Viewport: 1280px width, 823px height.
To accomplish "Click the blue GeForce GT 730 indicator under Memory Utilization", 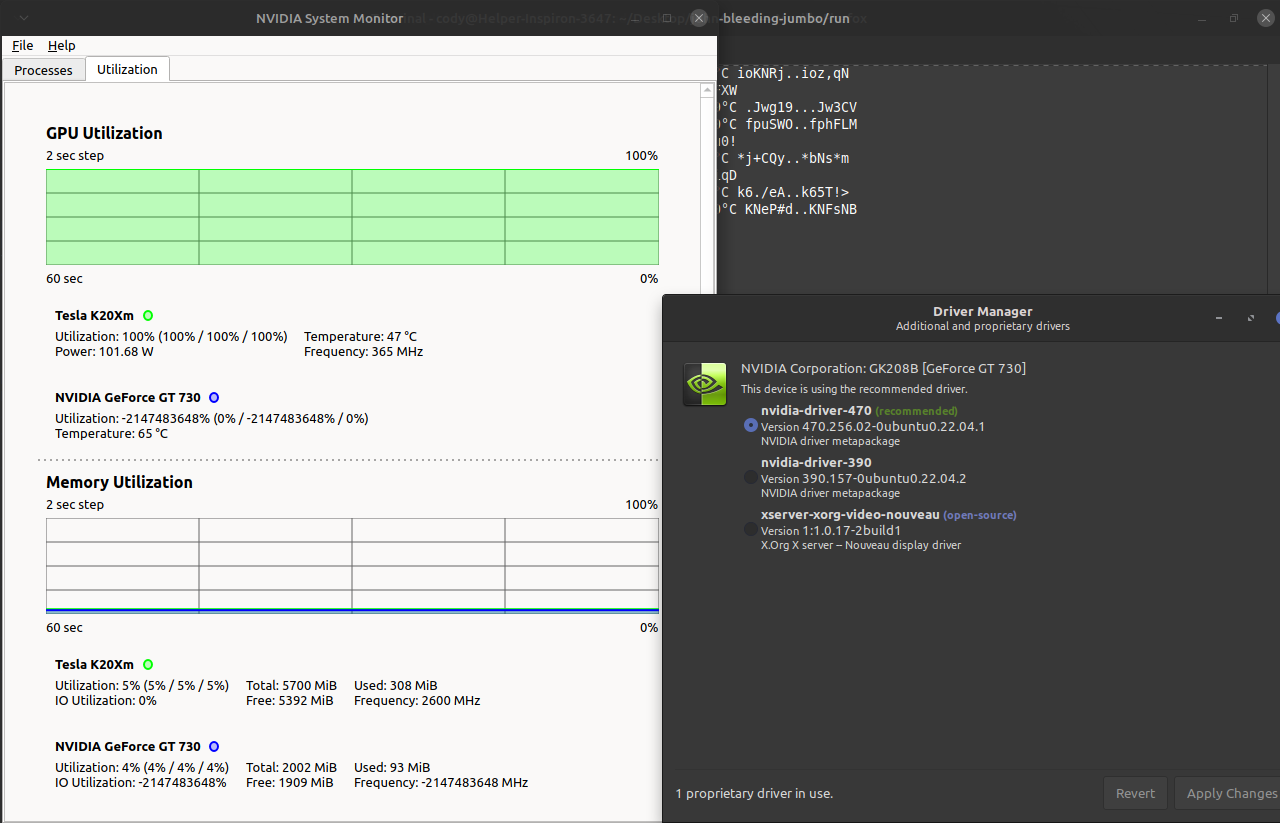I will point(214,746).
